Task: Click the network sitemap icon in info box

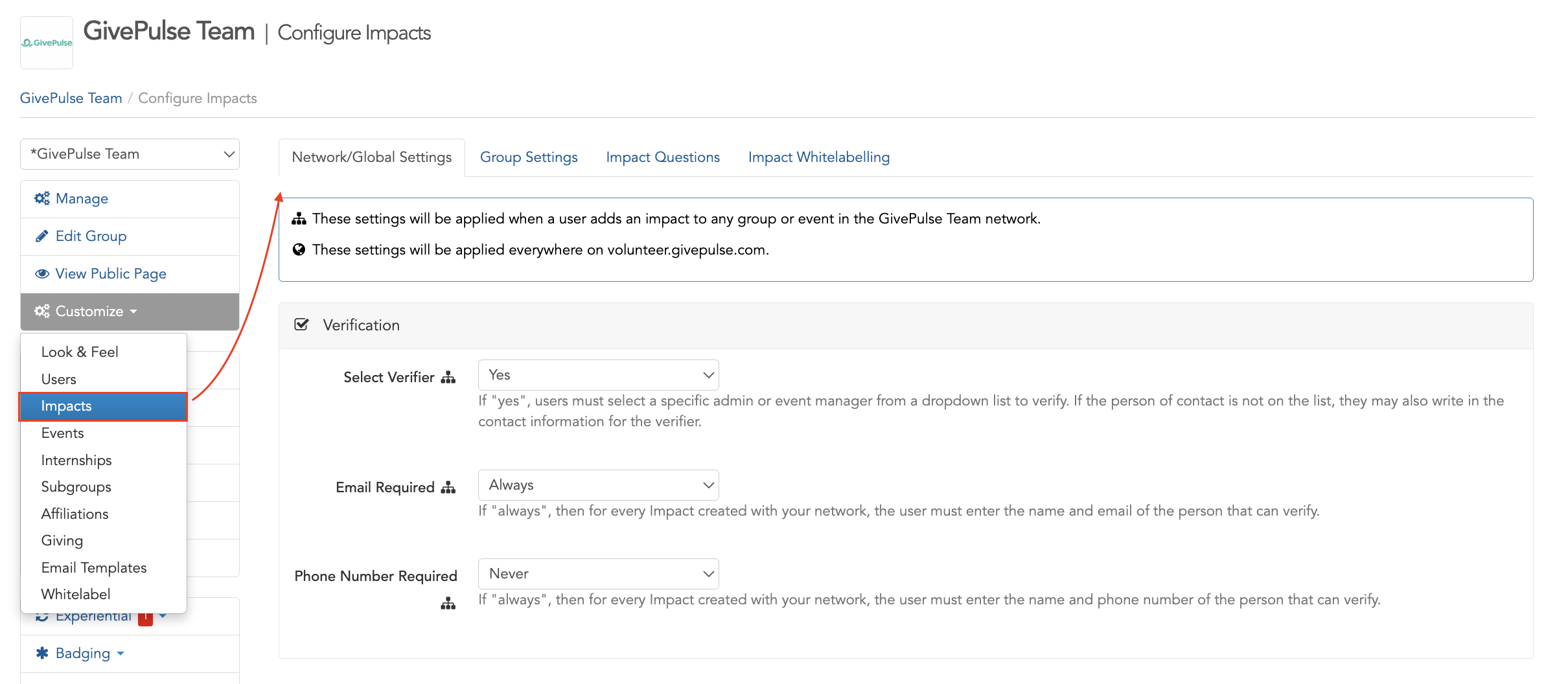Action: pos(299,219)
